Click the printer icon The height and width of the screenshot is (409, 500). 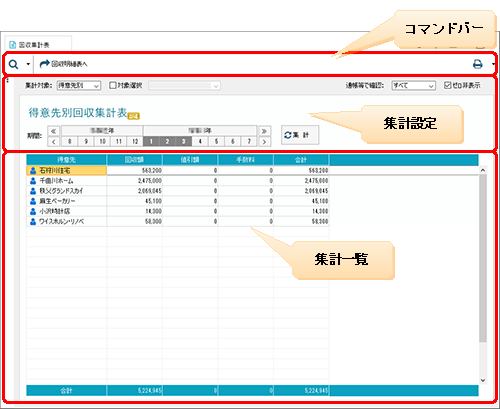pos(478,64)
